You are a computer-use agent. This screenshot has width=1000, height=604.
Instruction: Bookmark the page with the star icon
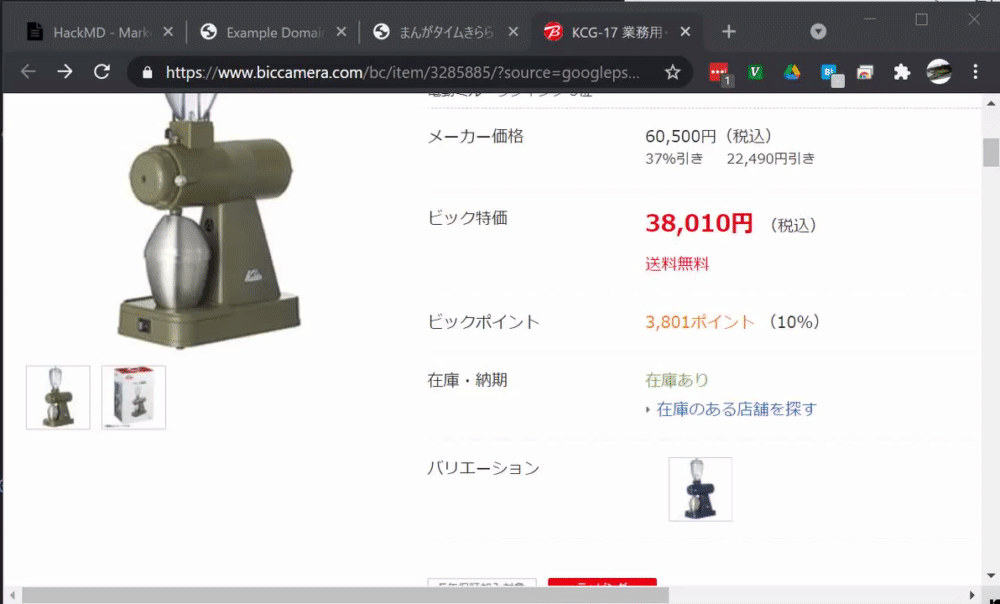click(674, 72)
